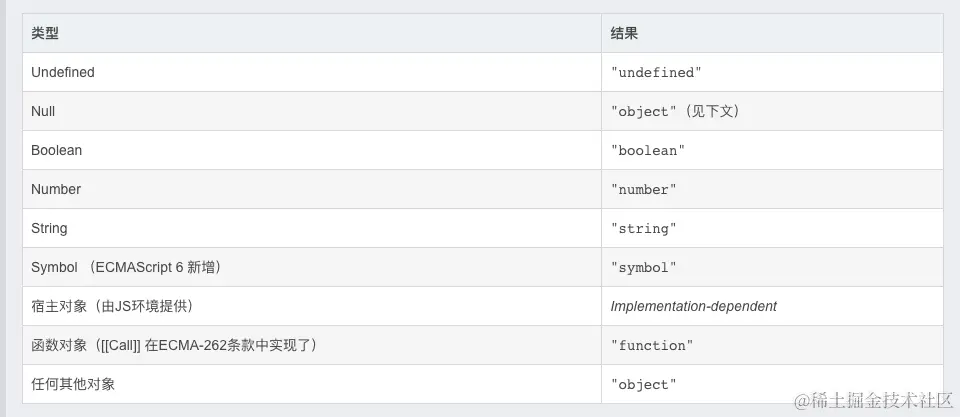Click the "number" result value
960x417 pixels.
644,190
